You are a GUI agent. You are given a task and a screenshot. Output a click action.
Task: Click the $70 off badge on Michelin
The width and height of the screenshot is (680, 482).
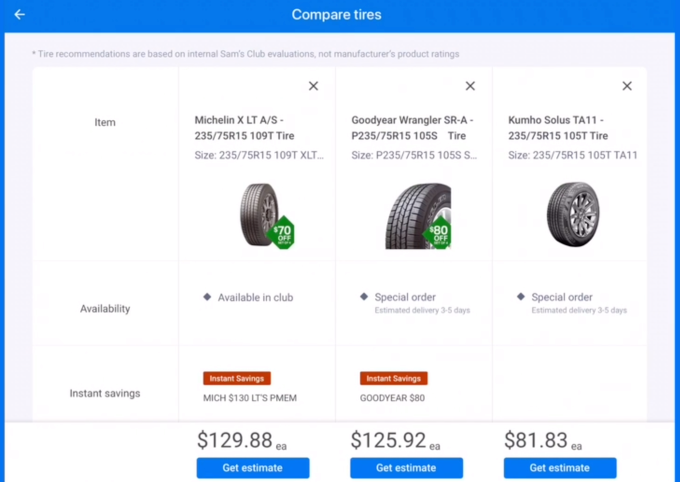click(283, 233)
